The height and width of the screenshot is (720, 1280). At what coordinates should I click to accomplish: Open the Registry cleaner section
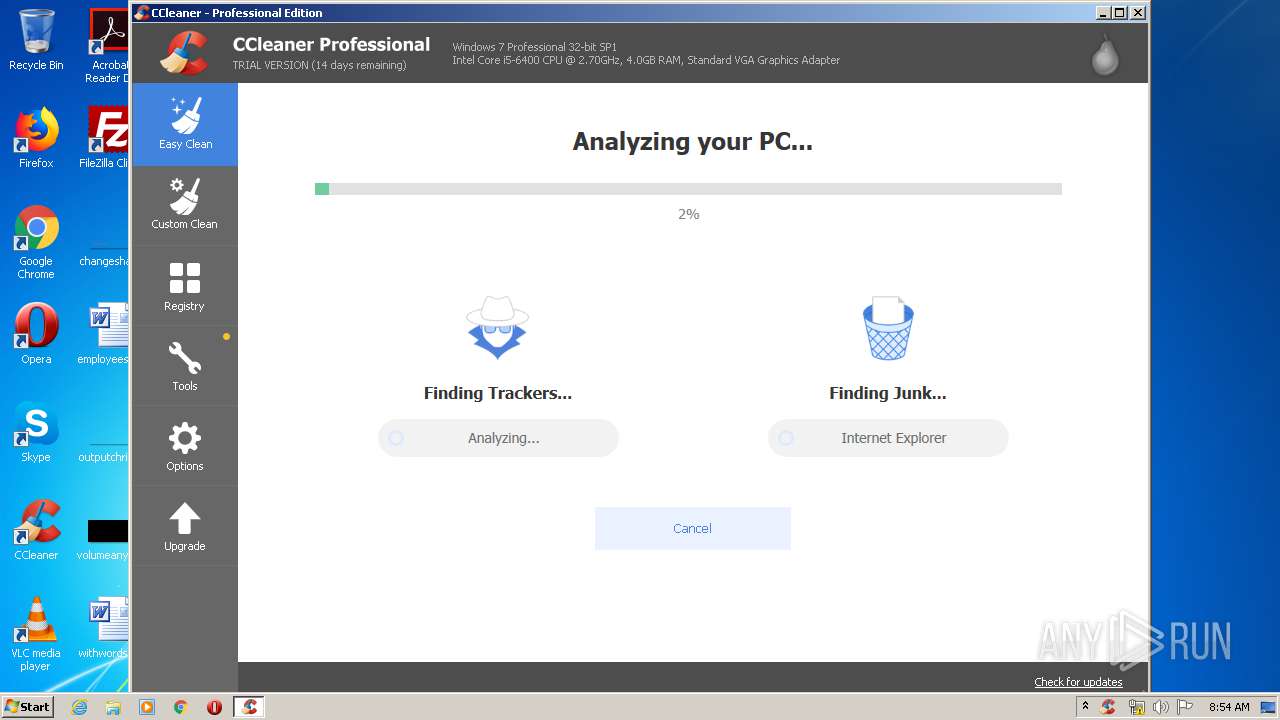185,286
